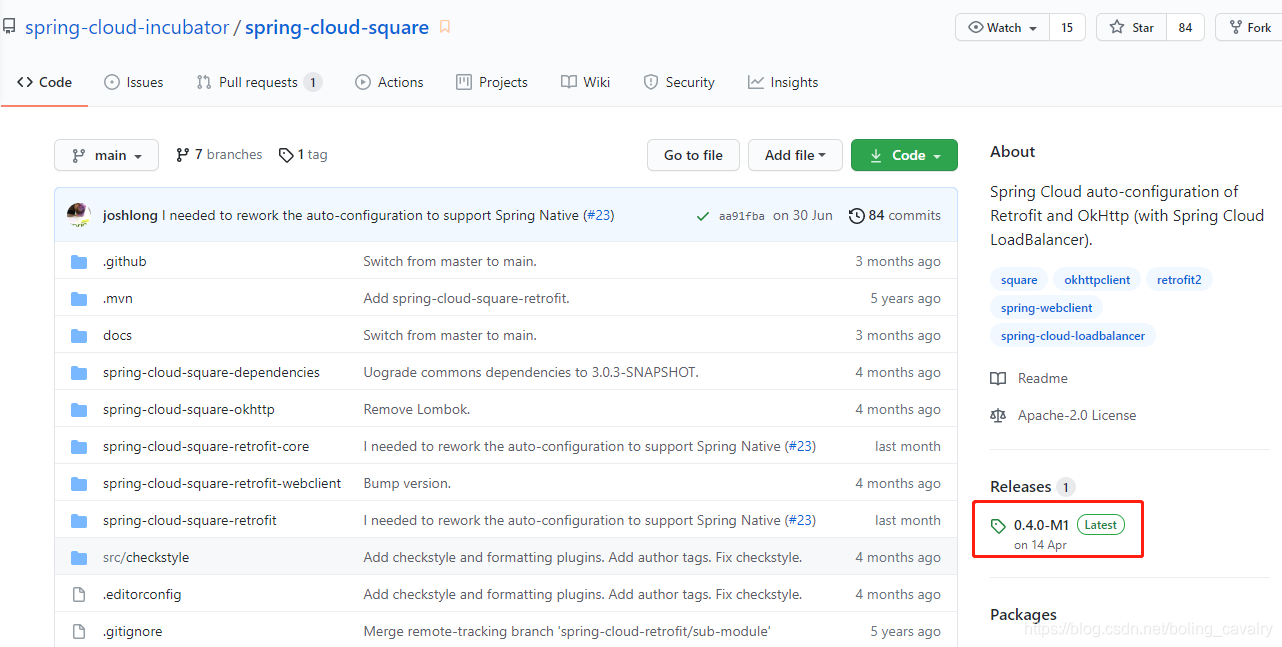Click the docs folder icon
The image size is (1282, 647).
pyautogui.click(x=79, y=336)
